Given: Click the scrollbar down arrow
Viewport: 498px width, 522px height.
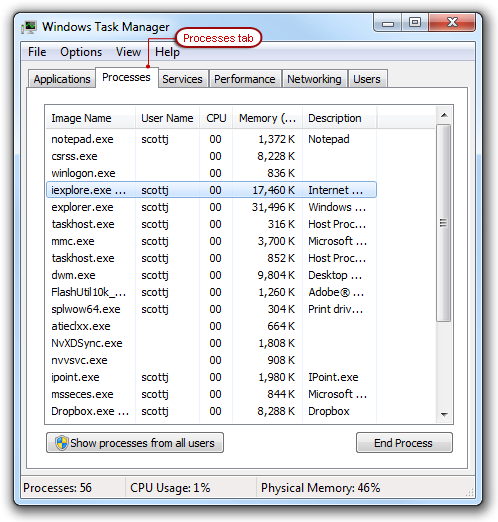Looking at the screenshot, I should point(444,415).
